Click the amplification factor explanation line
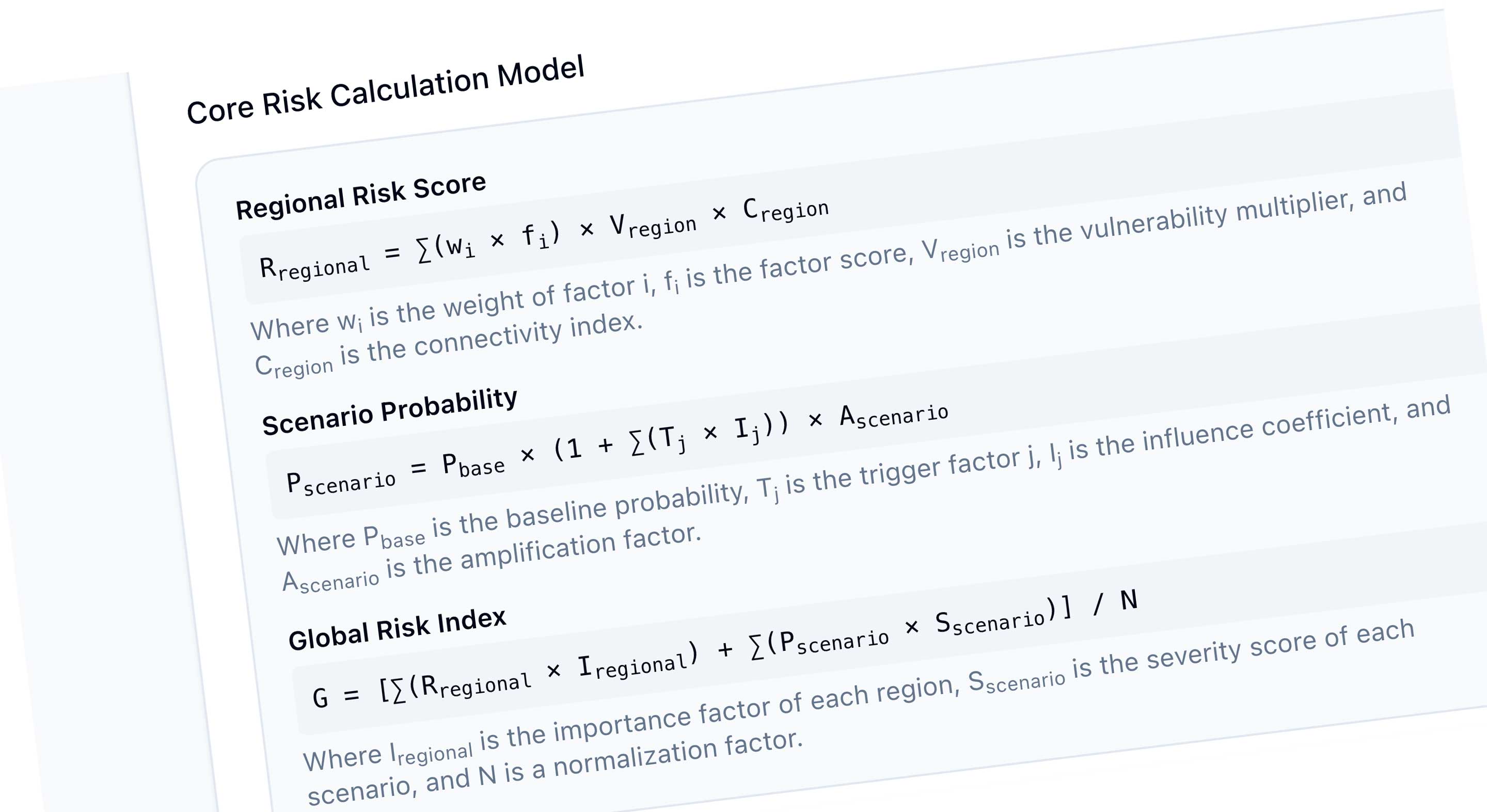This screenshot has height=812, width=1487. [x=491, y=557]
